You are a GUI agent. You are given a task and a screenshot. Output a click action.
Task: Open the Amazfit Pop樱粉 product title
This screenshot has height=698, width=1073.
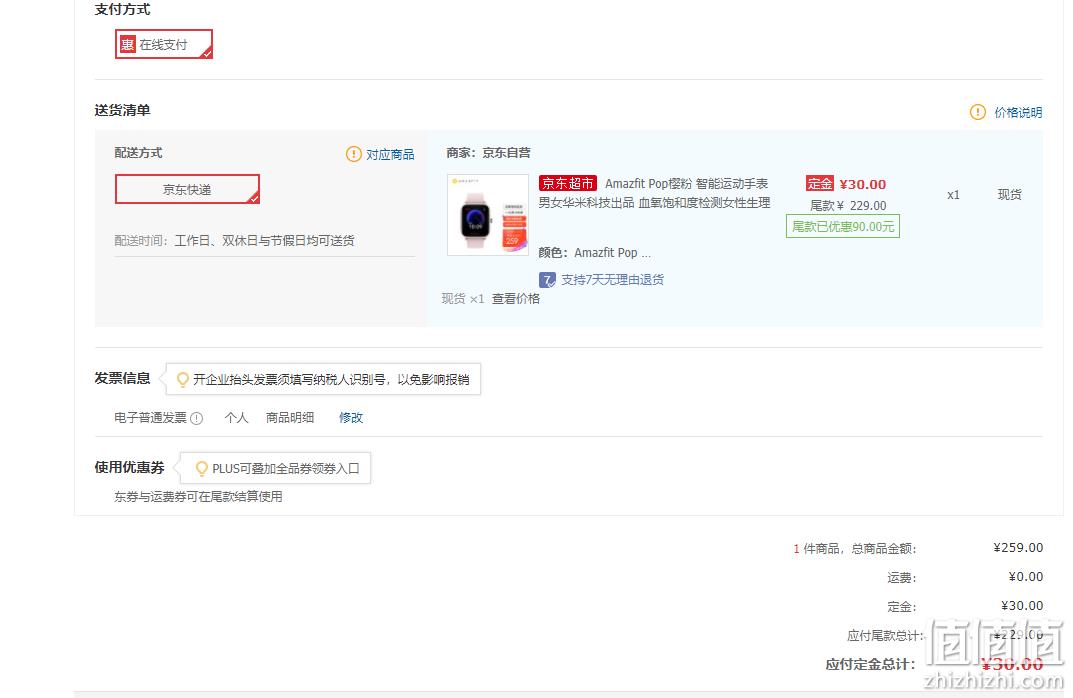coord(654,193)
